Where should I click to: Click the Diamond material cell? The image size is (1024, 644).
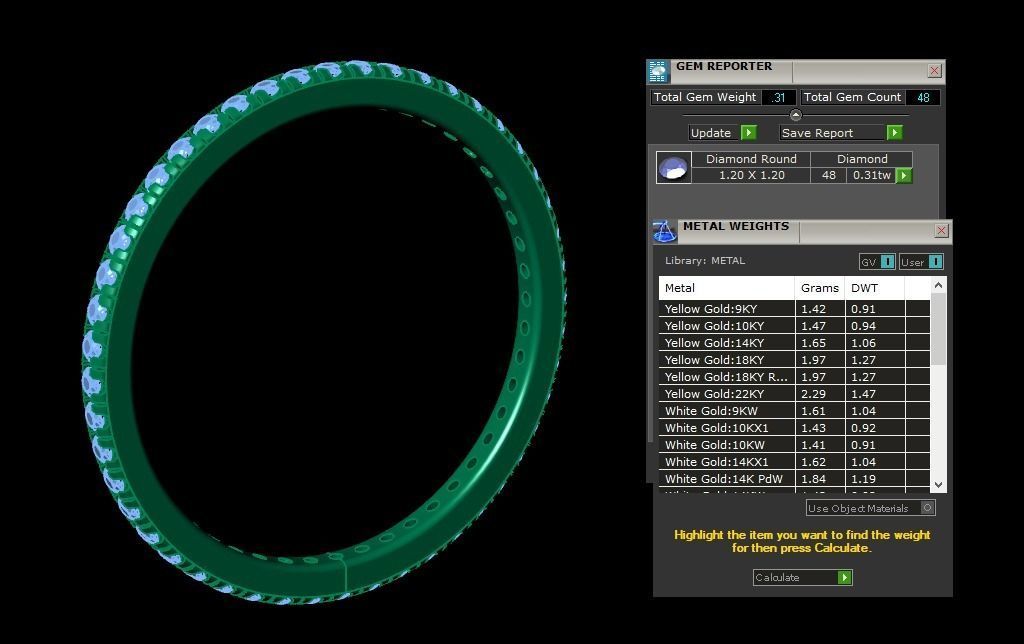pyautogui.click(x=862, y=159)
